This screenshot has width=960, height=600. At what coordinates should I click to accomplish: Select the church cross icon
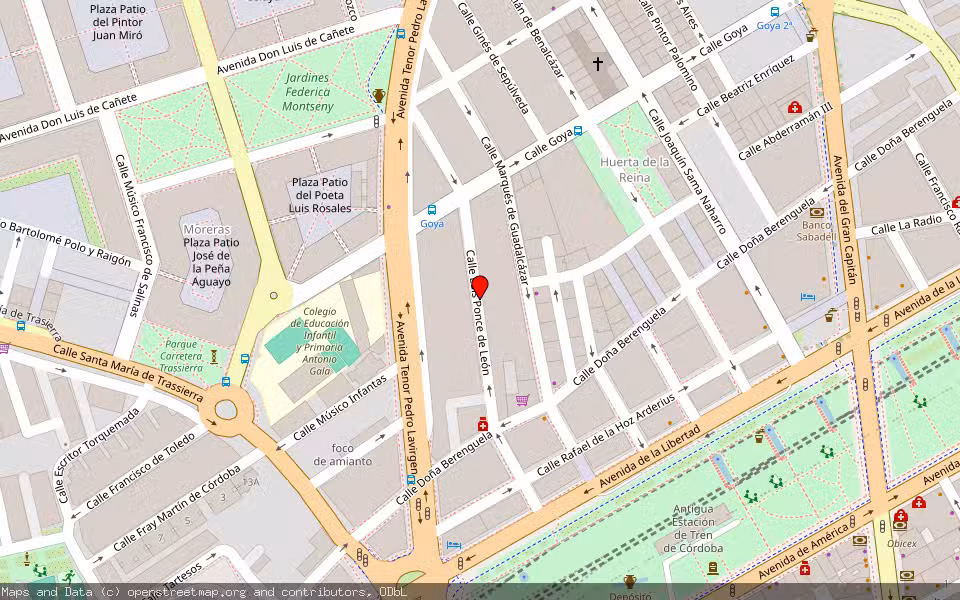tap(598, 64)
